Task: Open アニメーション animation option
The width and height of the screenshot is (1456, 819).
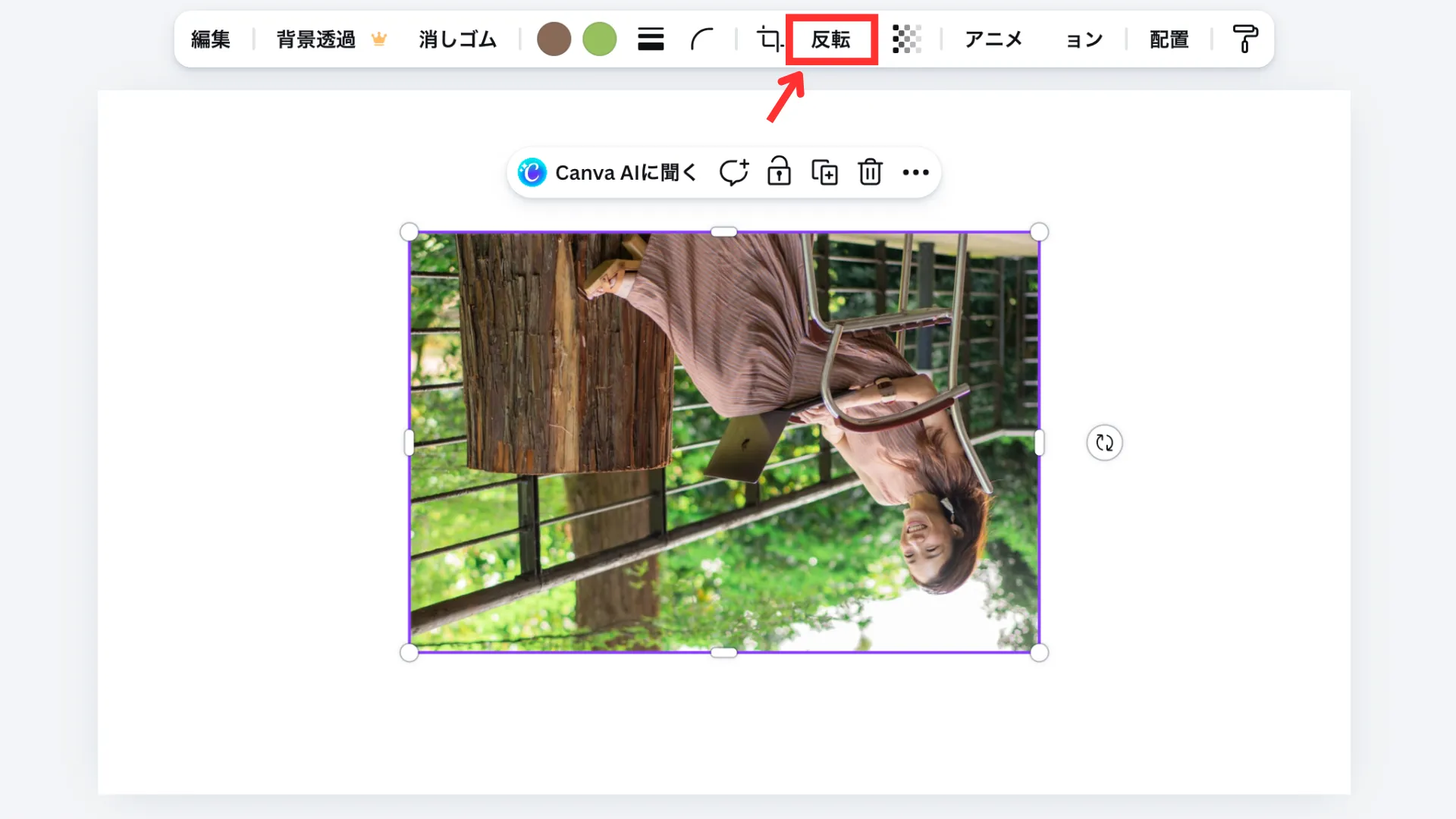Action: tap(1034, 39)
